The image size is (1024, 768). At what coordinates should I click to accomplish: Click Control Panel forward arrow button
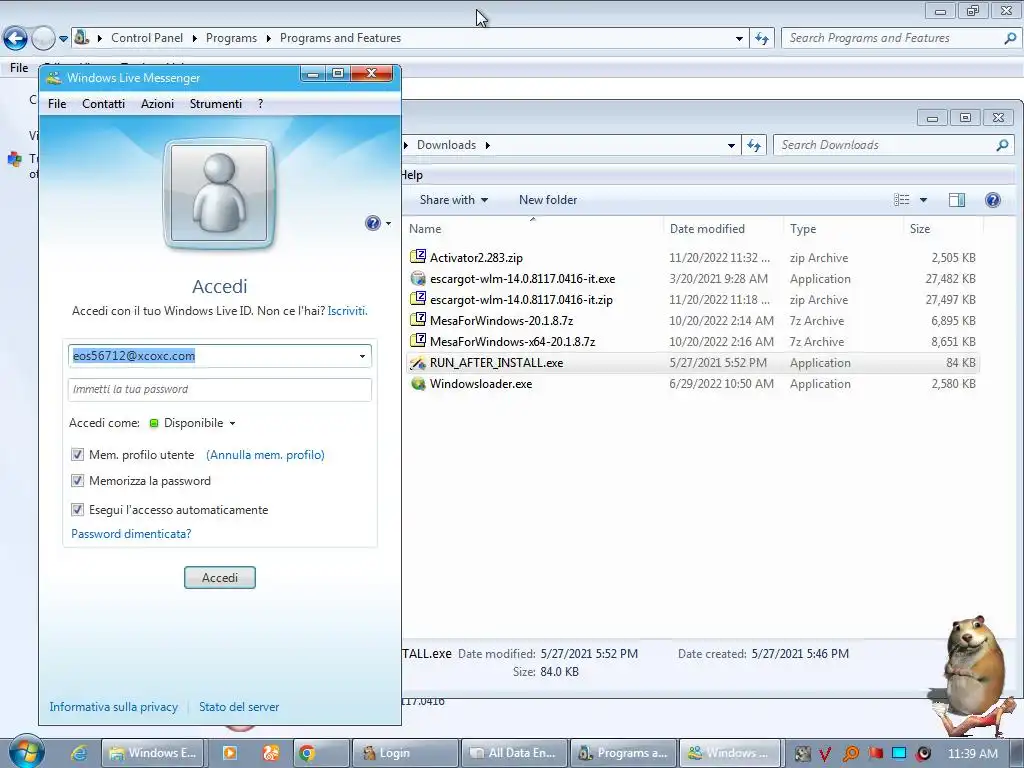pyautogui.click(x=43, y=39)
